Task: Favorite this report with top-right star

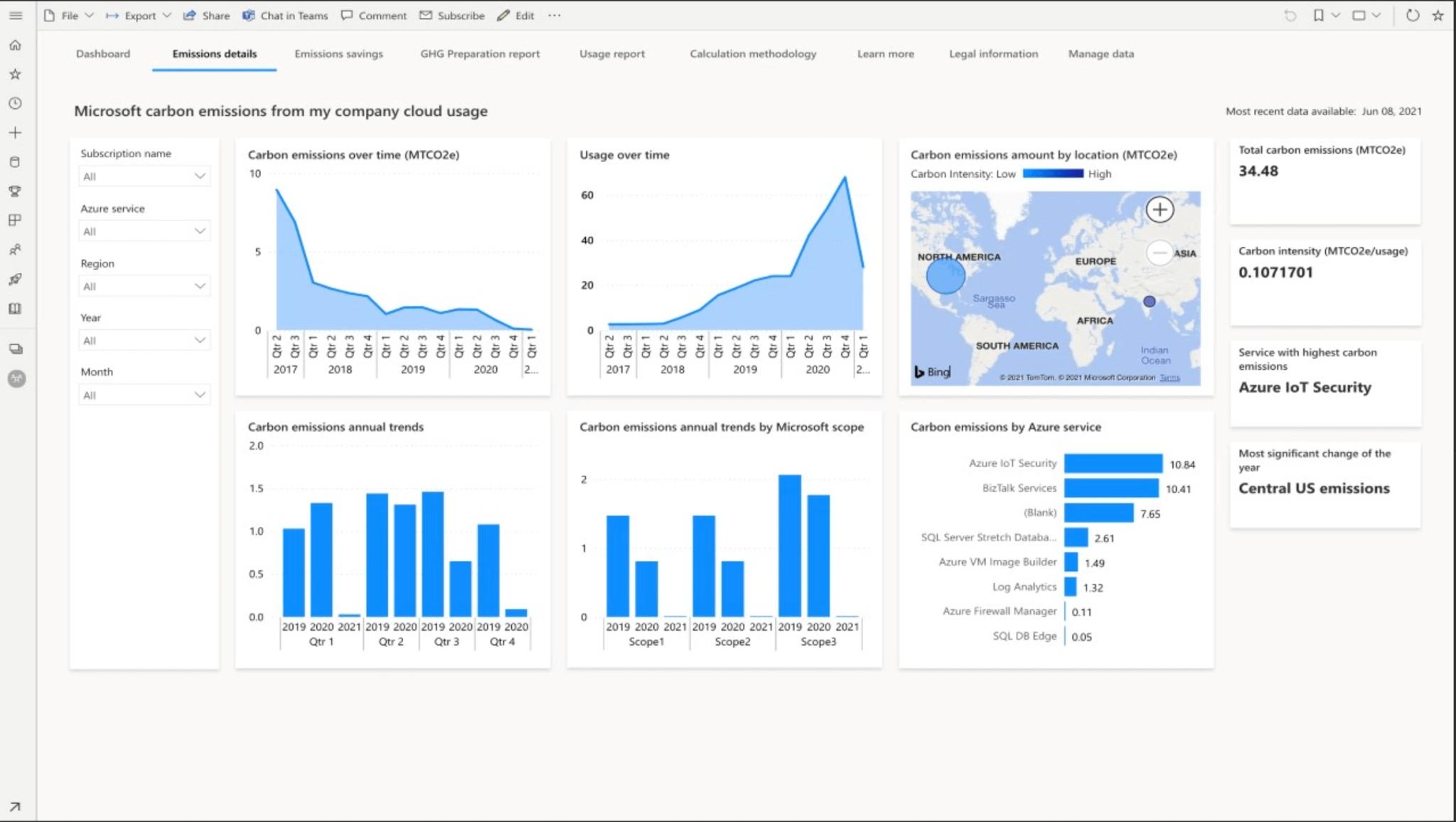Action: pos(1438,15)
